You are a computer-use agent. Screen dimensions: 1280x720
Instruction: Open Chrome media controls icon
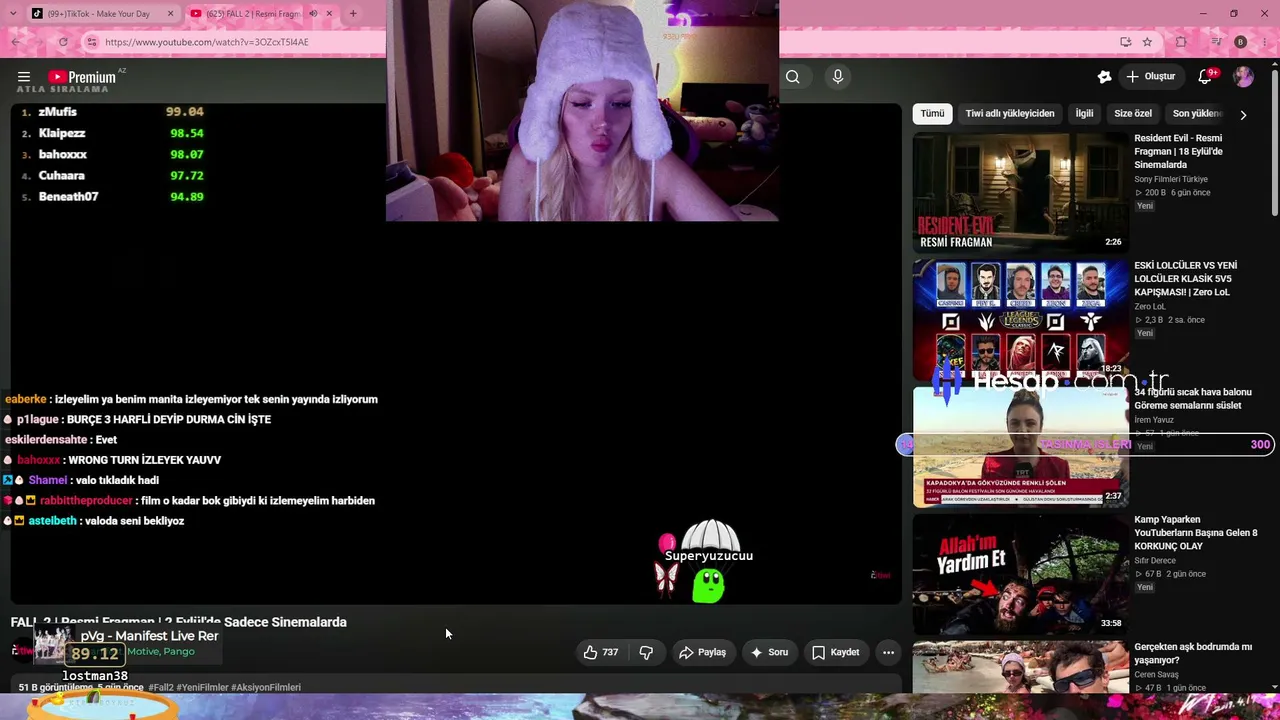click(1216, 42)
